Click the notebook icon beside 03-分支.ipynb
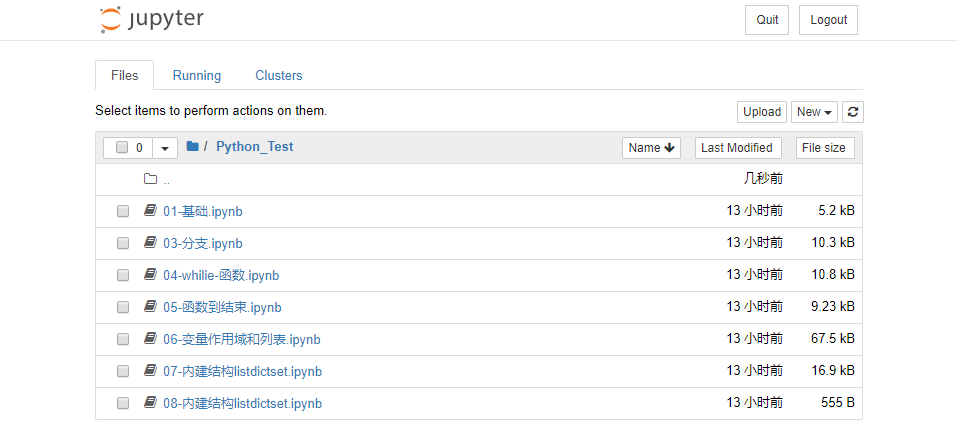The width and height of the screenshot is (958, 439). (x=150, y=243)
